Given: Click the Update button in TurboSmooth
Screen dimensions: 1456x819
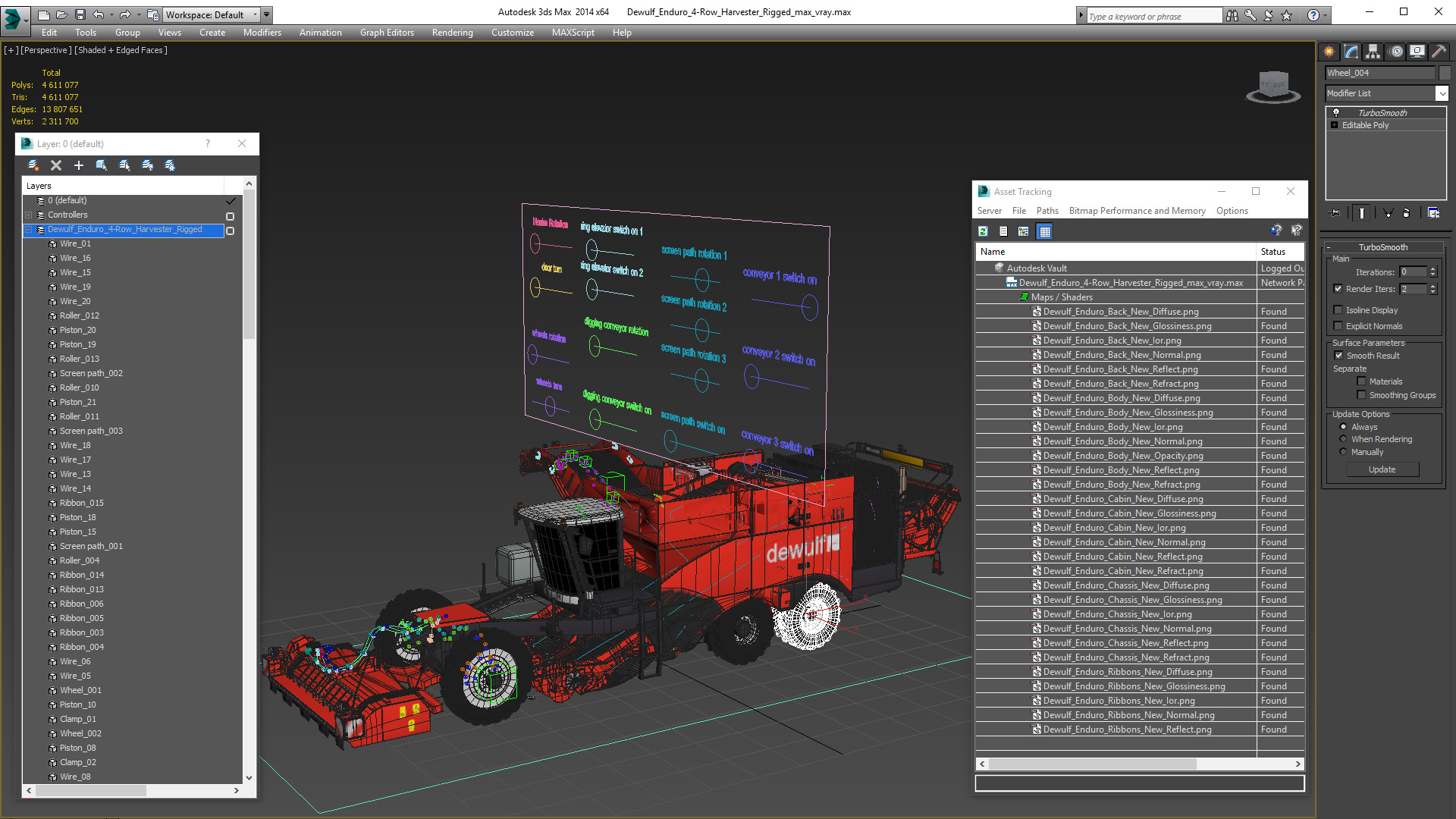Looking at the screenshot, I should point(1382,469).
